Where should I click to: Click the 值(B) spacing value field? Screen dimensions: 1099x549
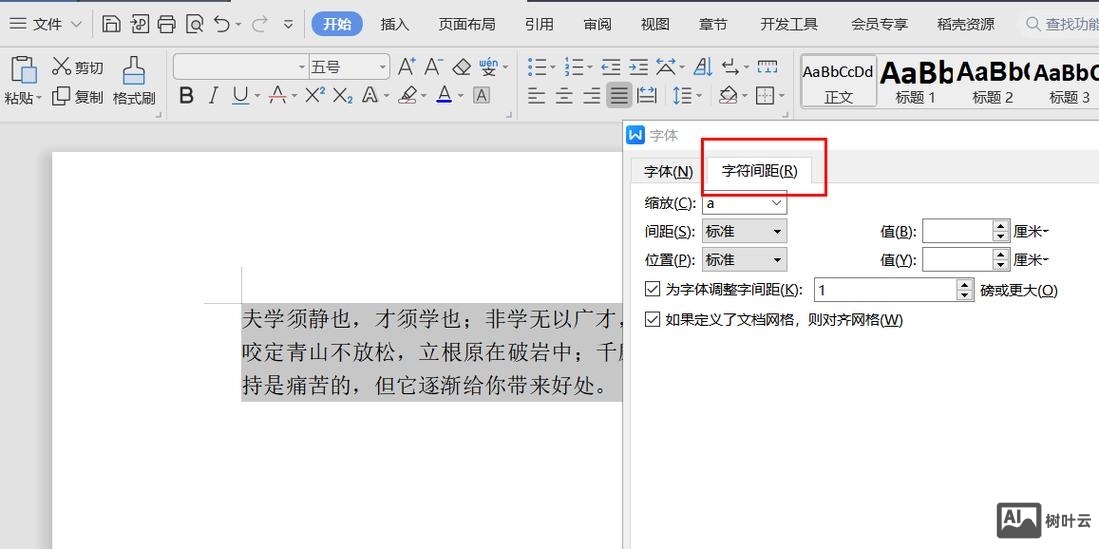958,231
